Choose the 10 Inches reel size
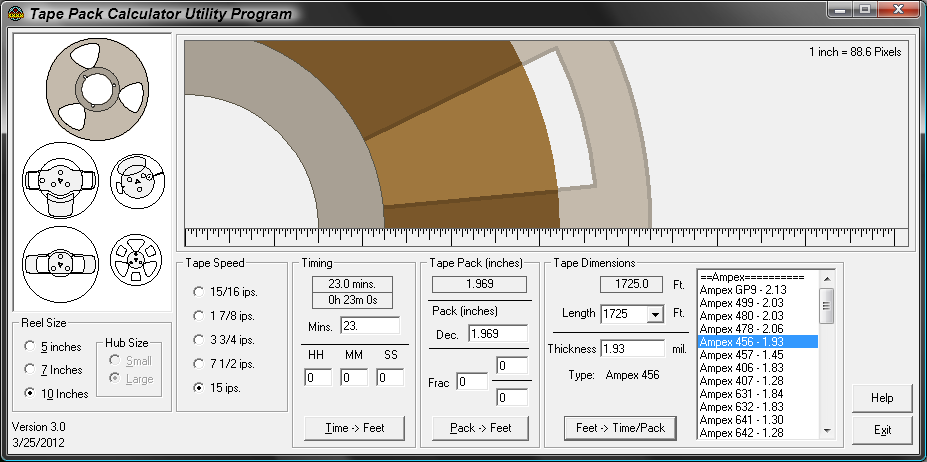Image resolution: width=927 pixels, height=462 pixels. point(56,394)
